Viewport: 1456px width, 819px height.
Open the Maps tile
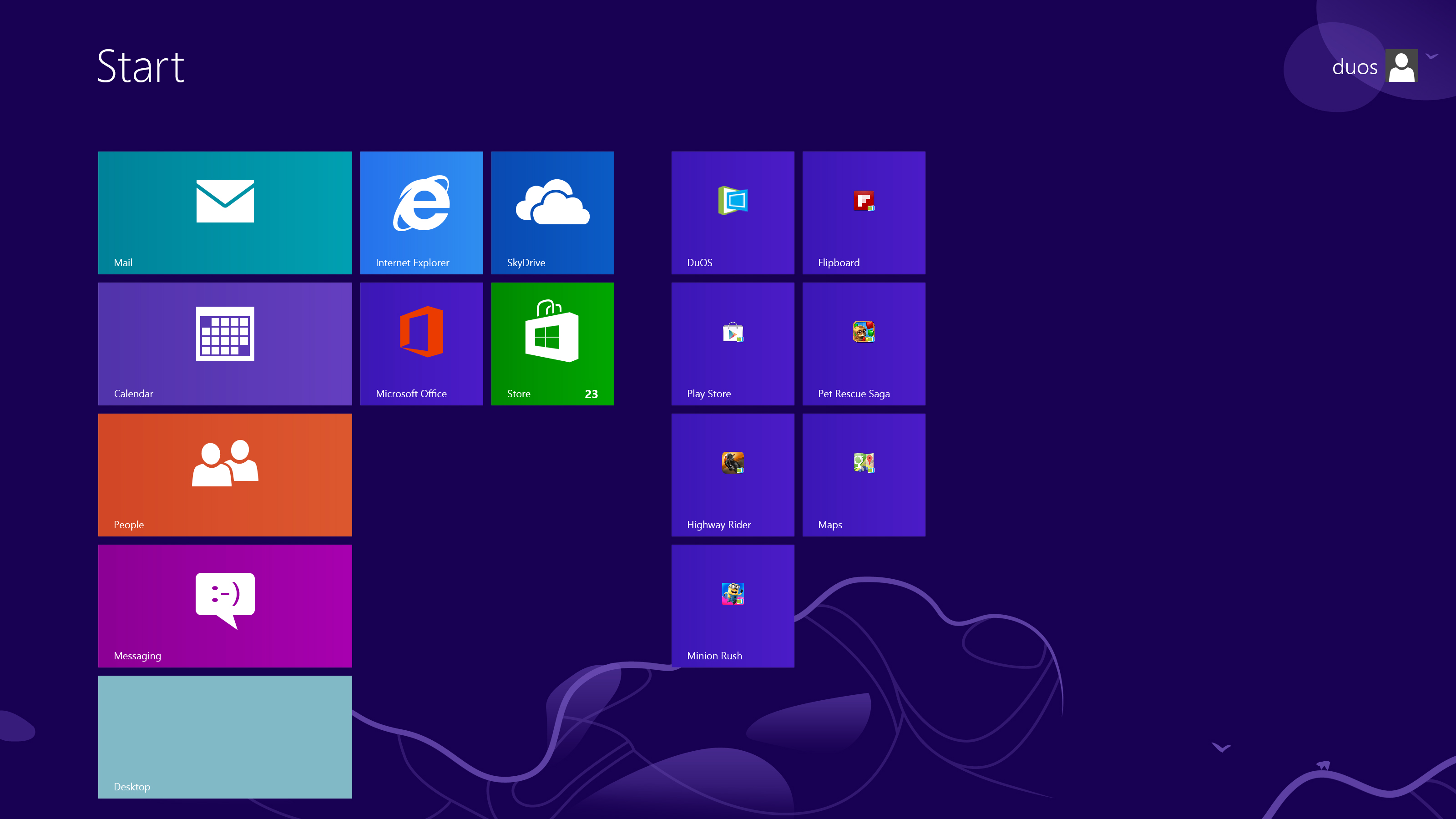point(864,475)
